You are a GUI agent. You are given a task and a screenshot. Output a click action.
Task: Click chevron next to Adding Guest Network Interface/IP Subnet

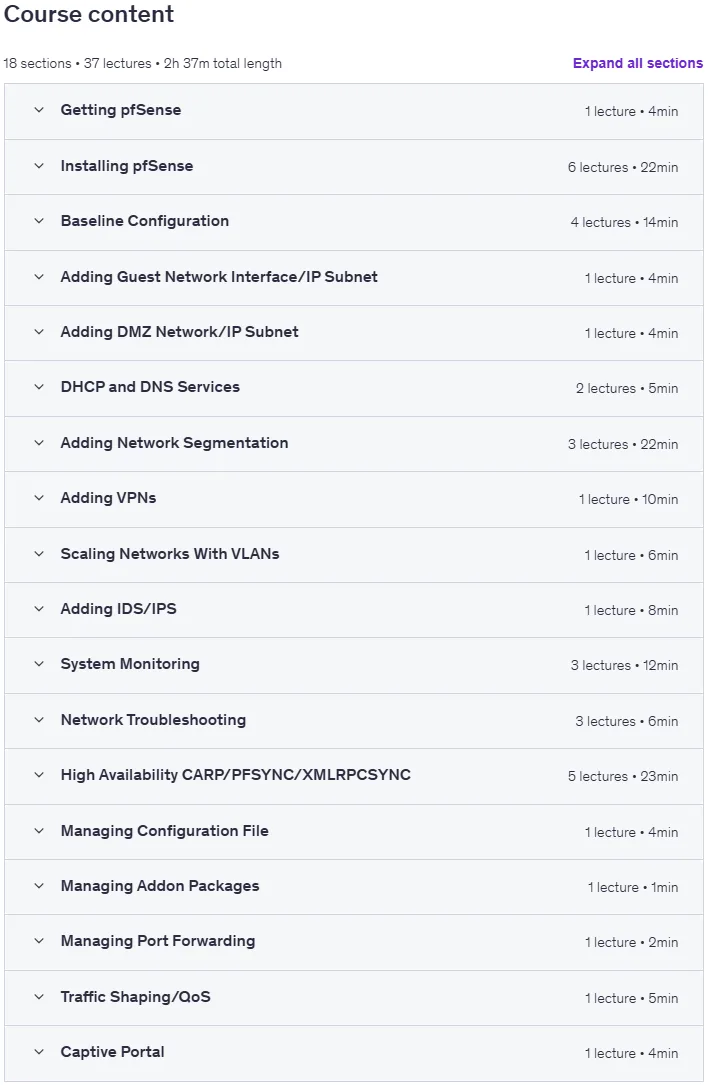39,277
